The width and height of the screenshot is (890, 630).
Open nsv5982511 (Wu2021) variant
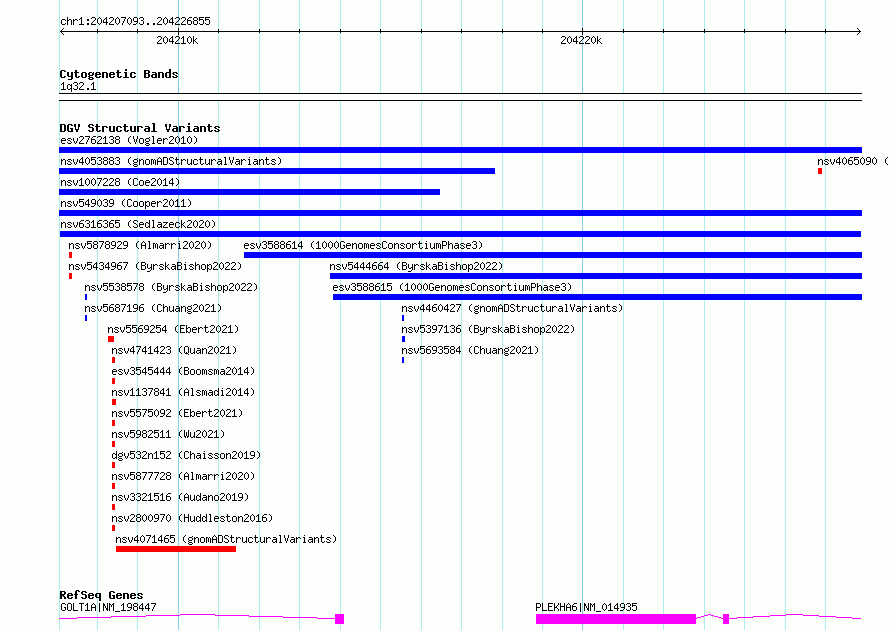(168, 434)
